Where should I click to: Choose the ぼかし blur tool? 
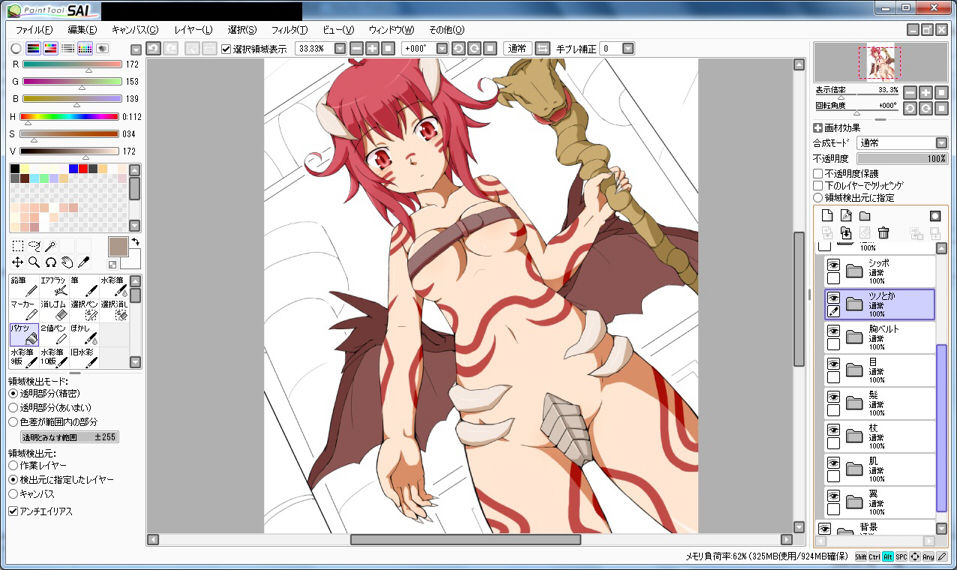(84, 334)
